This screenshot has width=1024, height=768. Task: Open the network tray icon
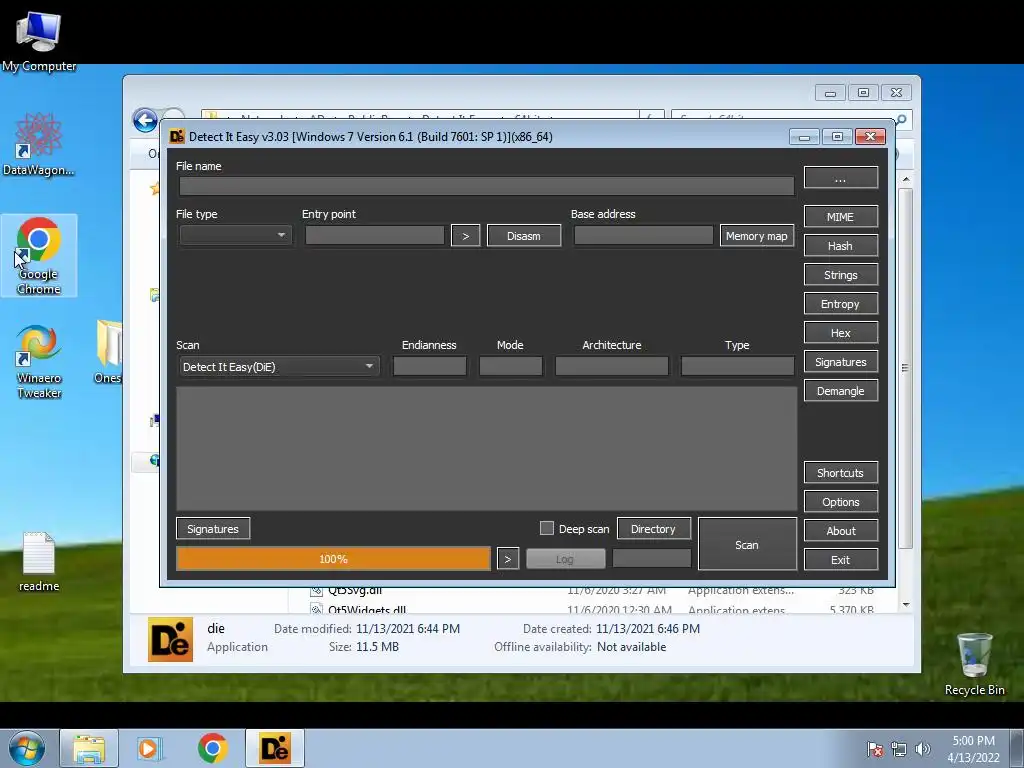point(899,749)
